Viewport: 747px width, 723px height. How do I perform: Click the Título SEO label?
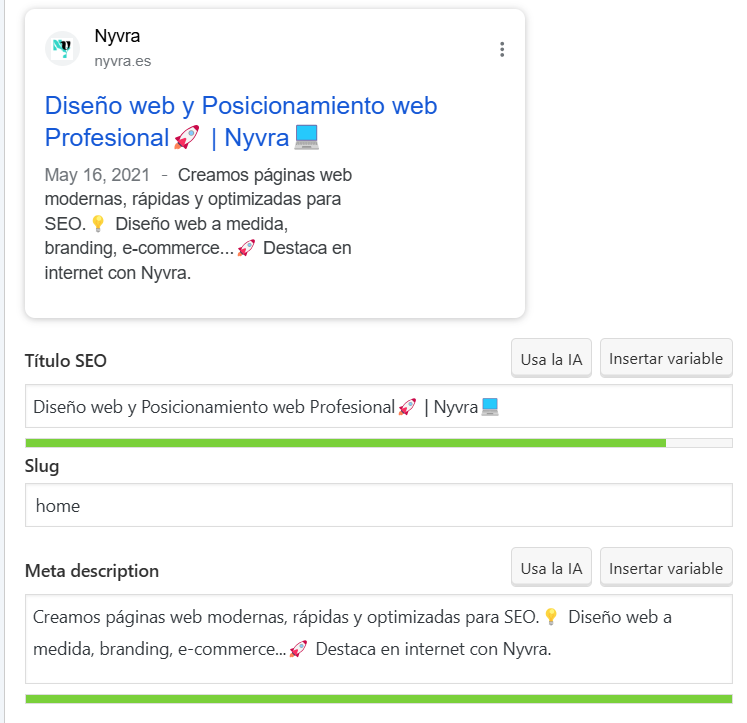[66, 361]
